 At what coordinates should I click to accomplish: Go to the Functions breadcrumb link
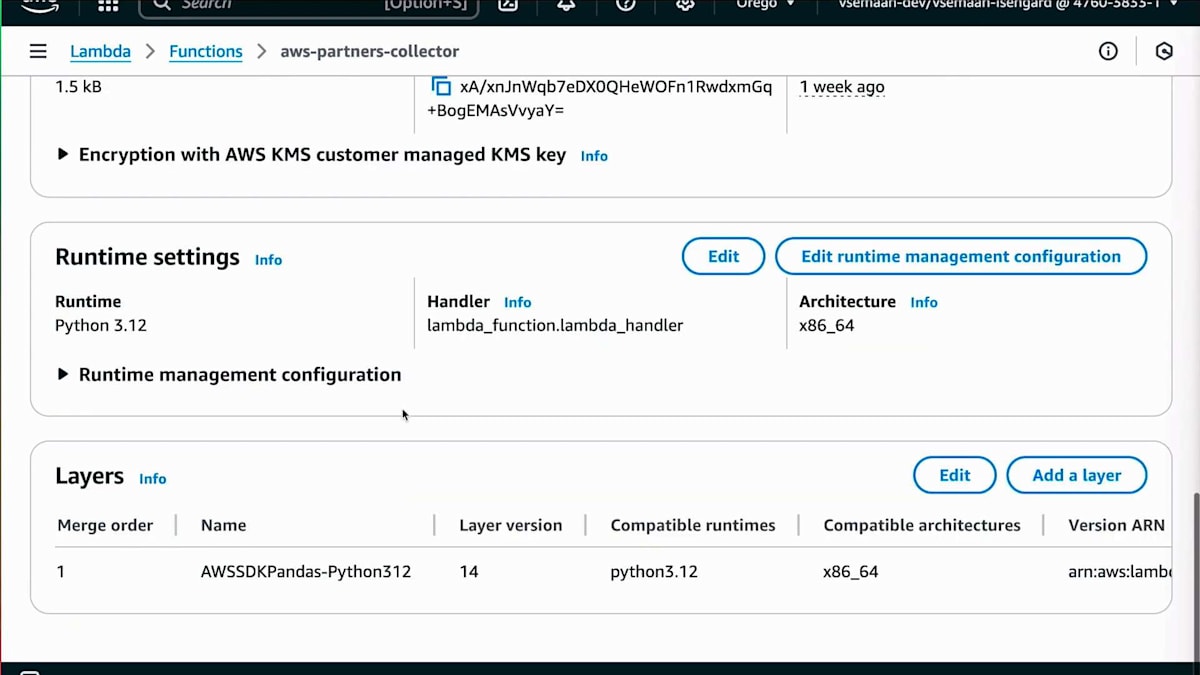click(206, 51)
